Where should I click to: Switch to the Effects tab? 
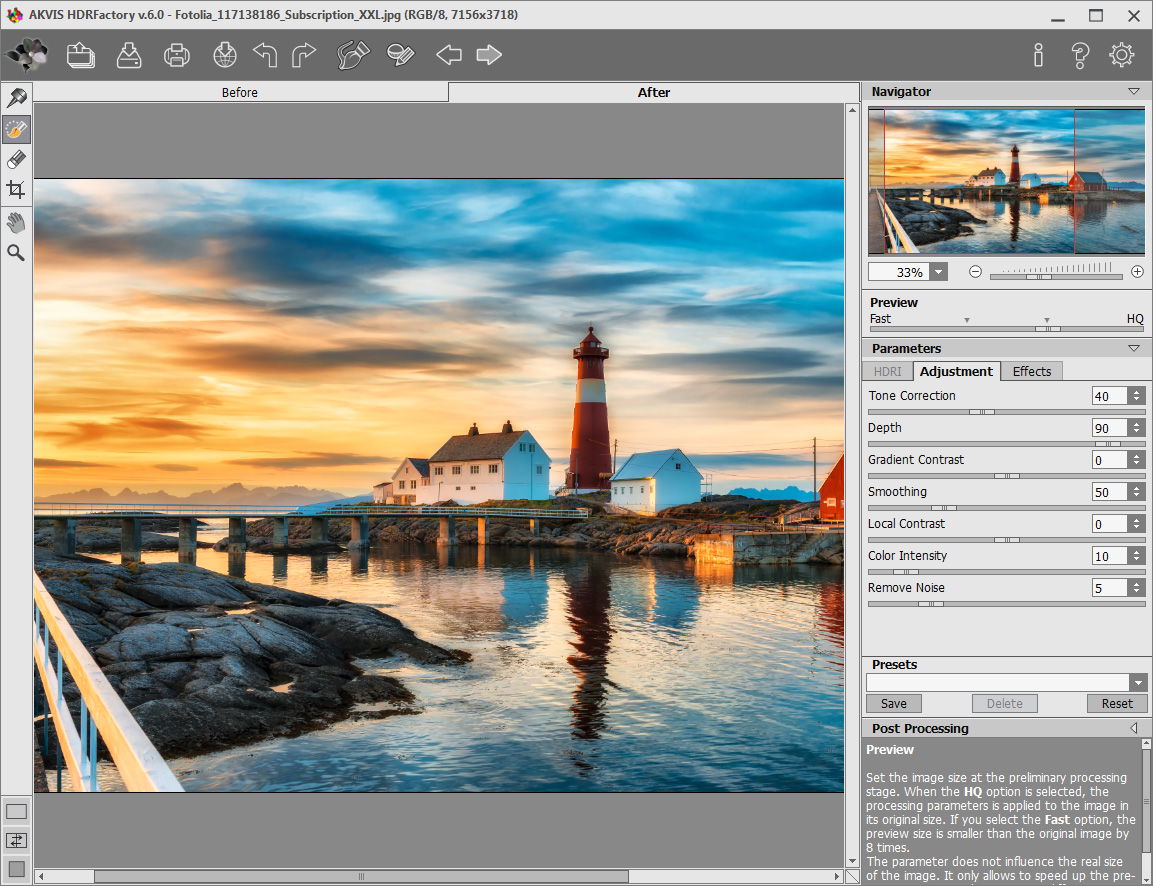click(1031, 371)
